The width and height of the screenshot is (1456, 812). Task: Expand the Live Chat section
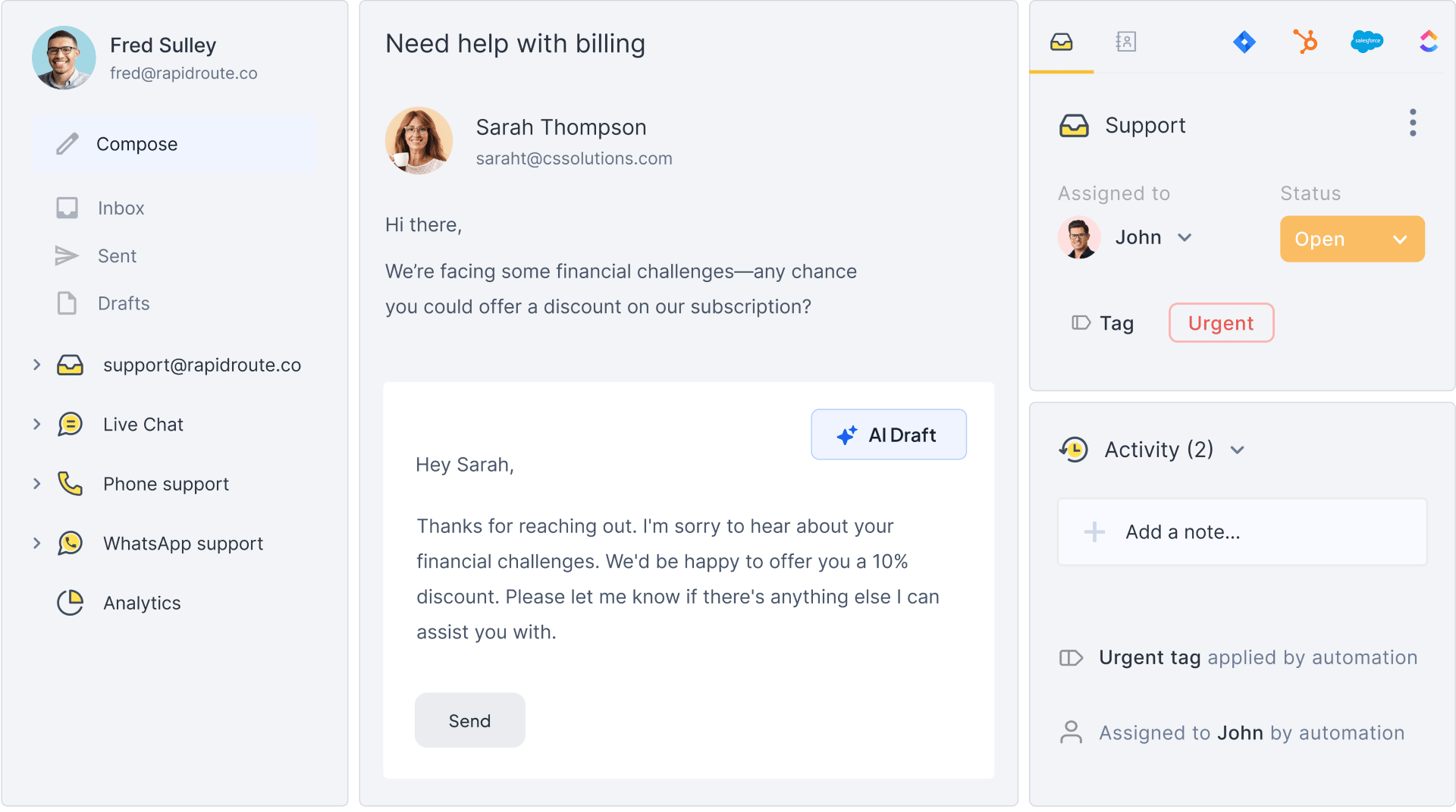(36, 425)
